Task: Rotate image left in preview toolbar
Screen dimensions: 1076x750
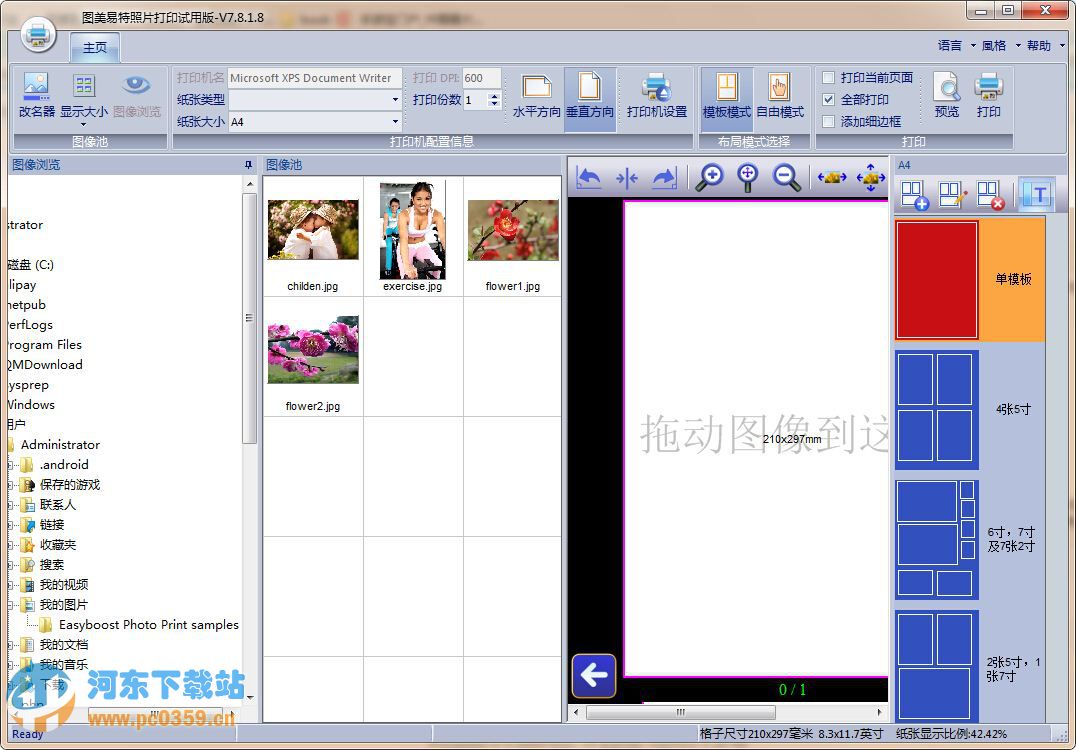Action: (x=589, y=178)
